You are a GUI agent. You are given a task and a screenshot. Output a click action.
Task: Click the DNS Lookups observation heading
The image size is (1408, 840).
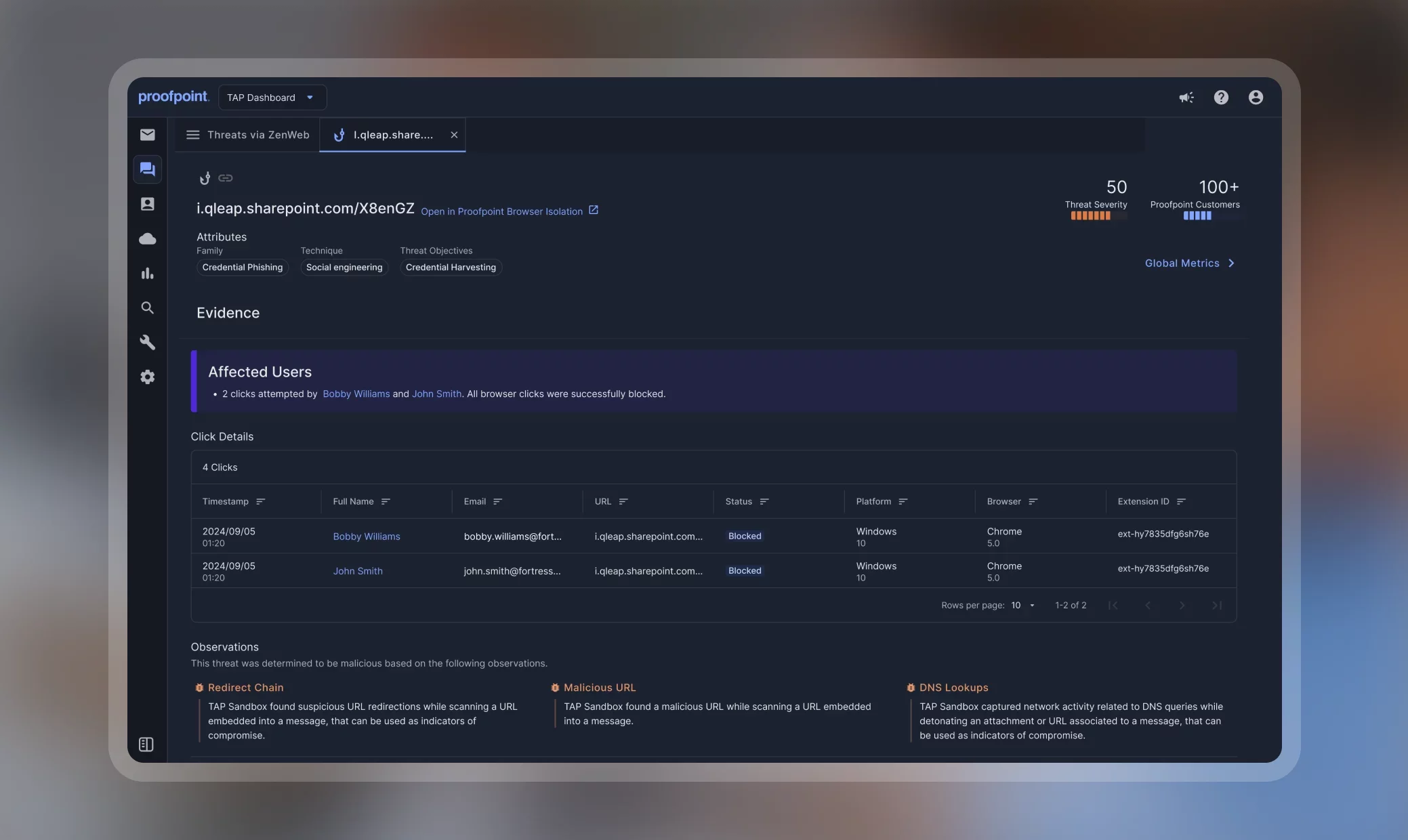point(953,688)
